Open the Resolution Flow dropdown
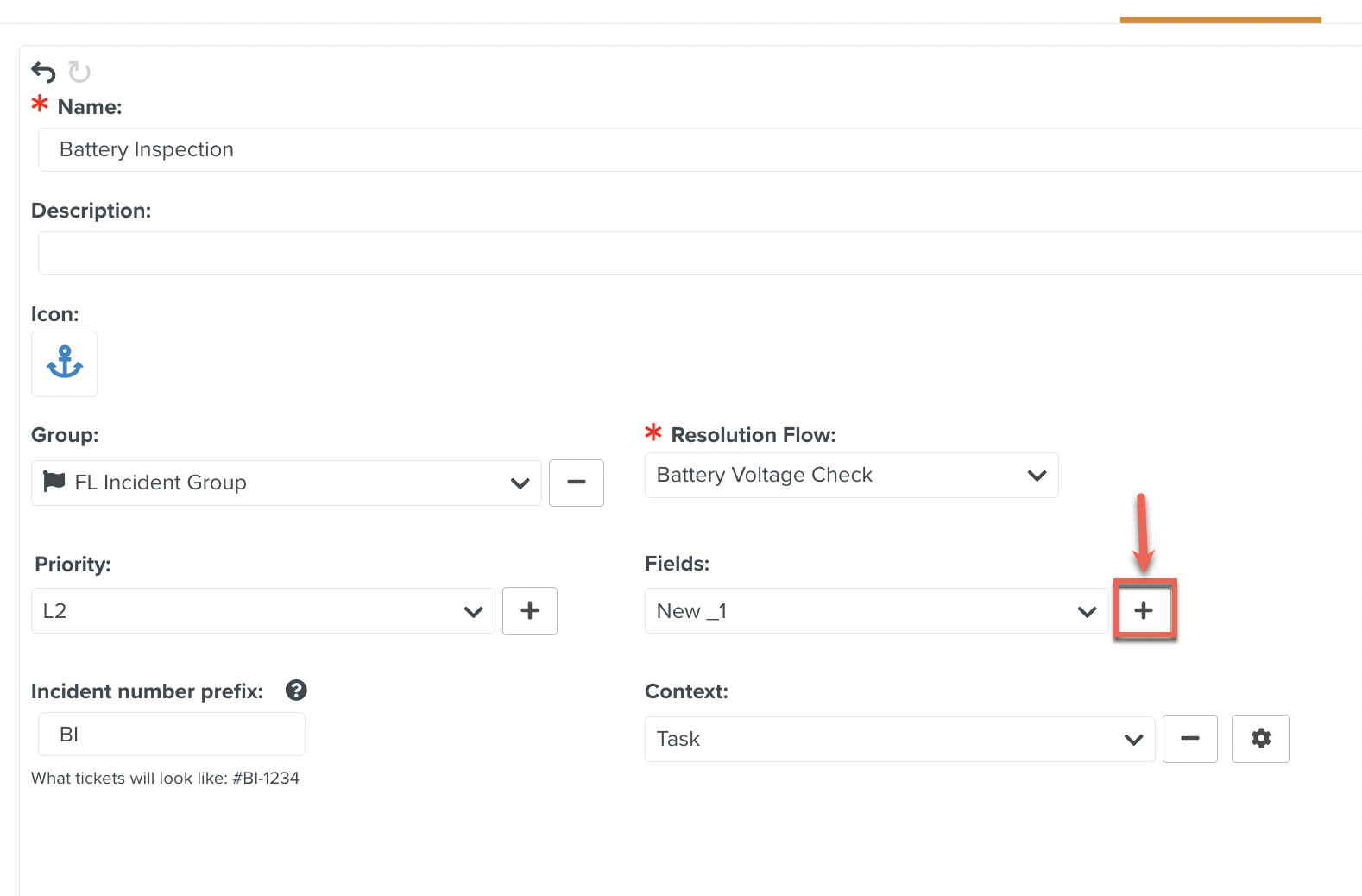This screenshot has height=896, width=1362. pyautogui.click(x=1037, y=476)
